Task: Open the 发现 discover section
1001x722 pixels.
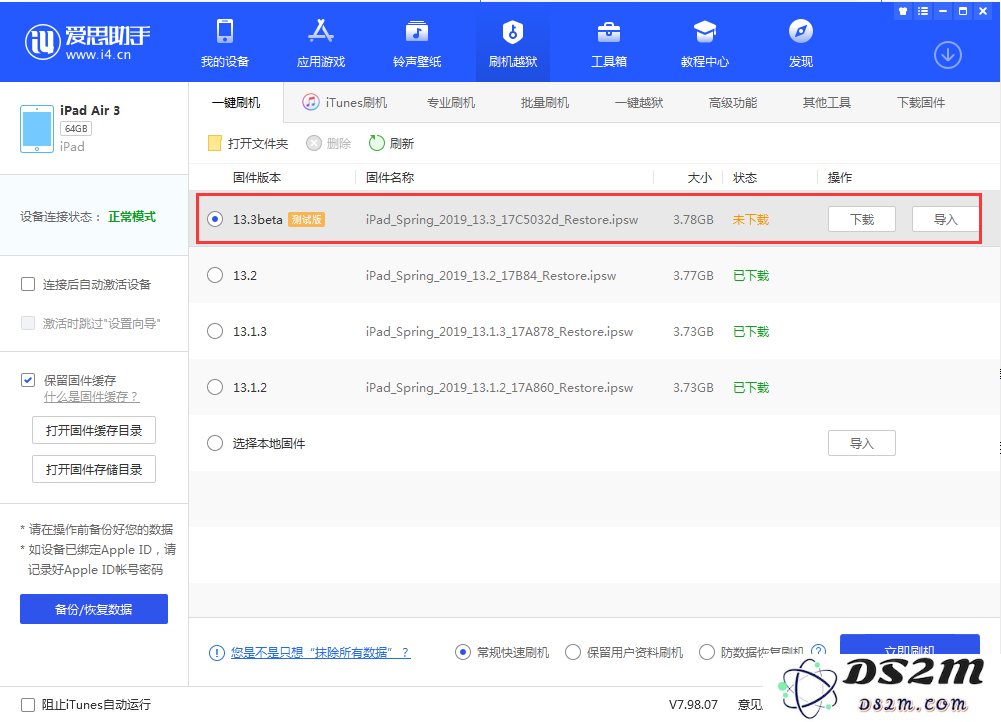Action: click(x=801, y=43)
